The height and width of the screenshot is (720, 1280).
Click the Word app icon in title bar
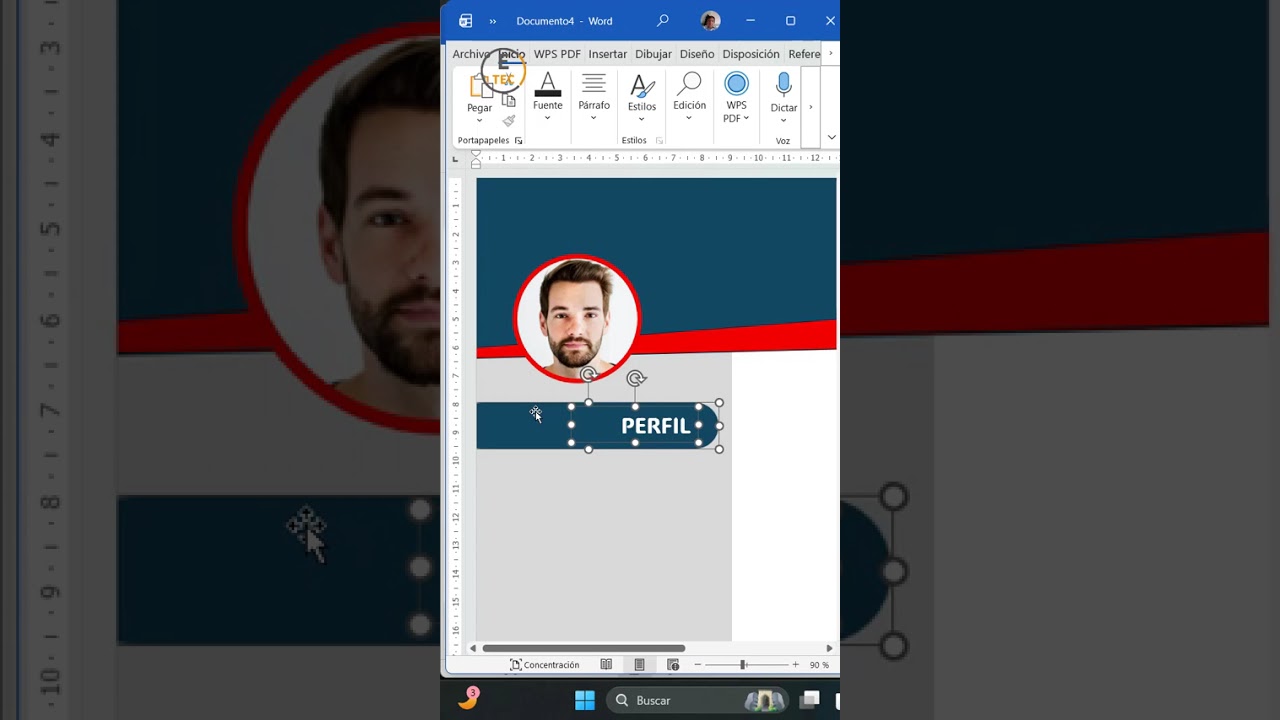[x=465, y=21]
